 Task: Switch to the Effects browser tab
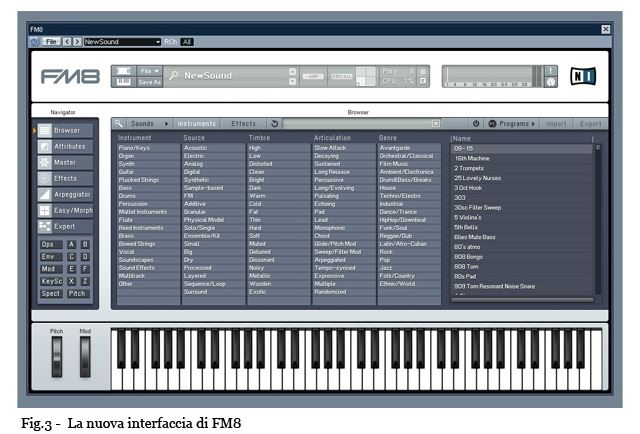[x=243, y=124]
